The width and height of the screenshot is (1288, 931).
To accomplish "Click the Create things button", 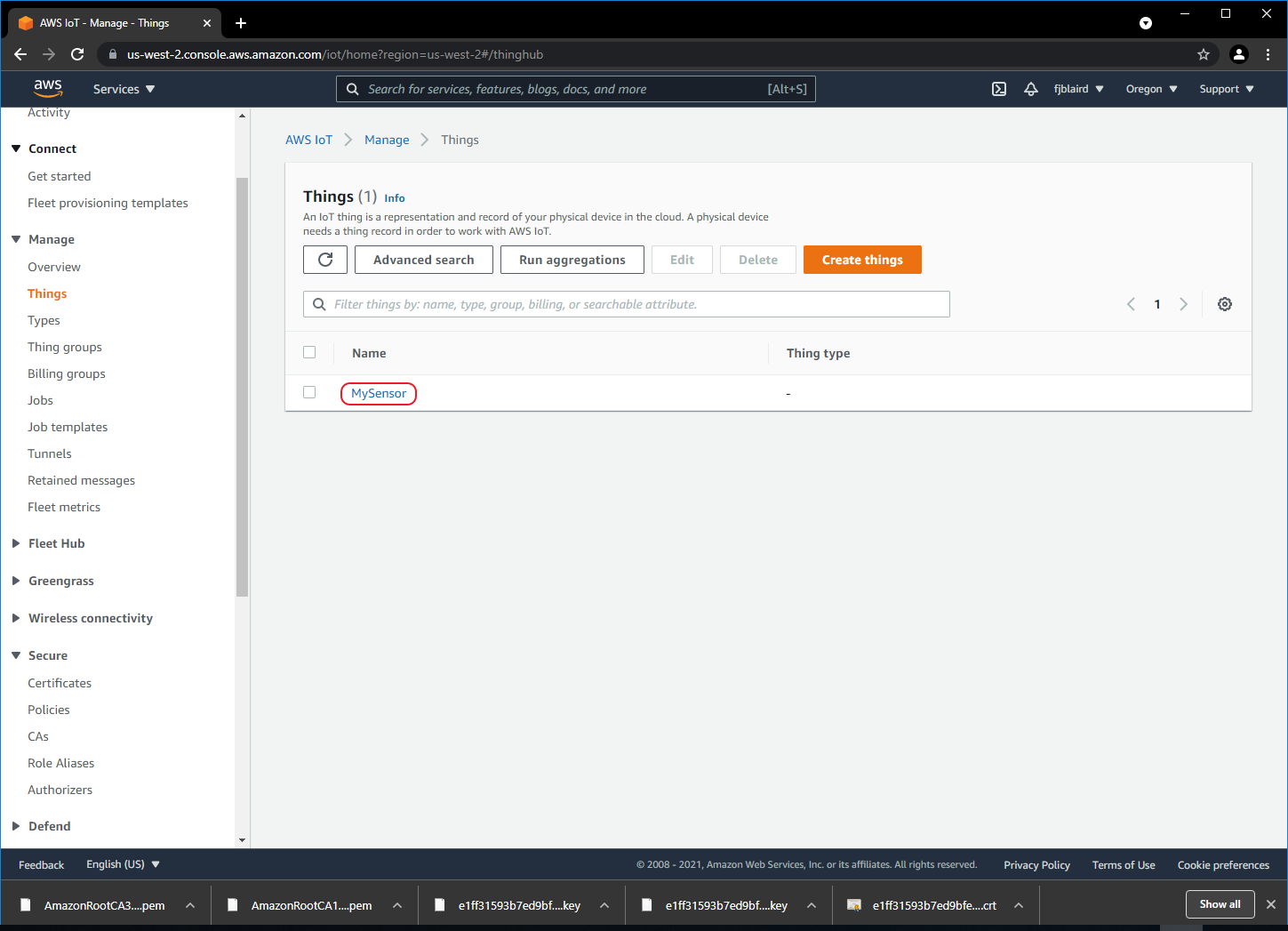I will (x=861, y=260).
